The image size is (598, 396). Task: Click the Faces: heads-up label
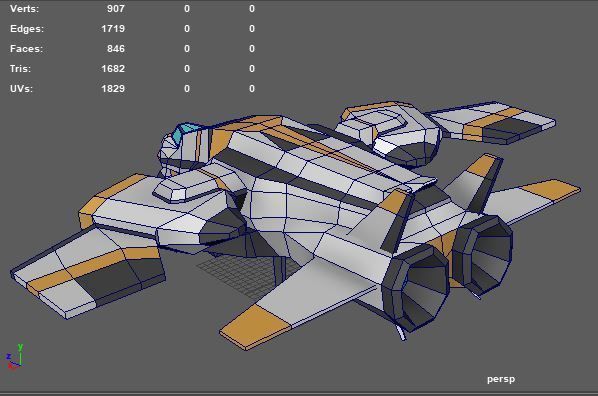tap(26, 49)
